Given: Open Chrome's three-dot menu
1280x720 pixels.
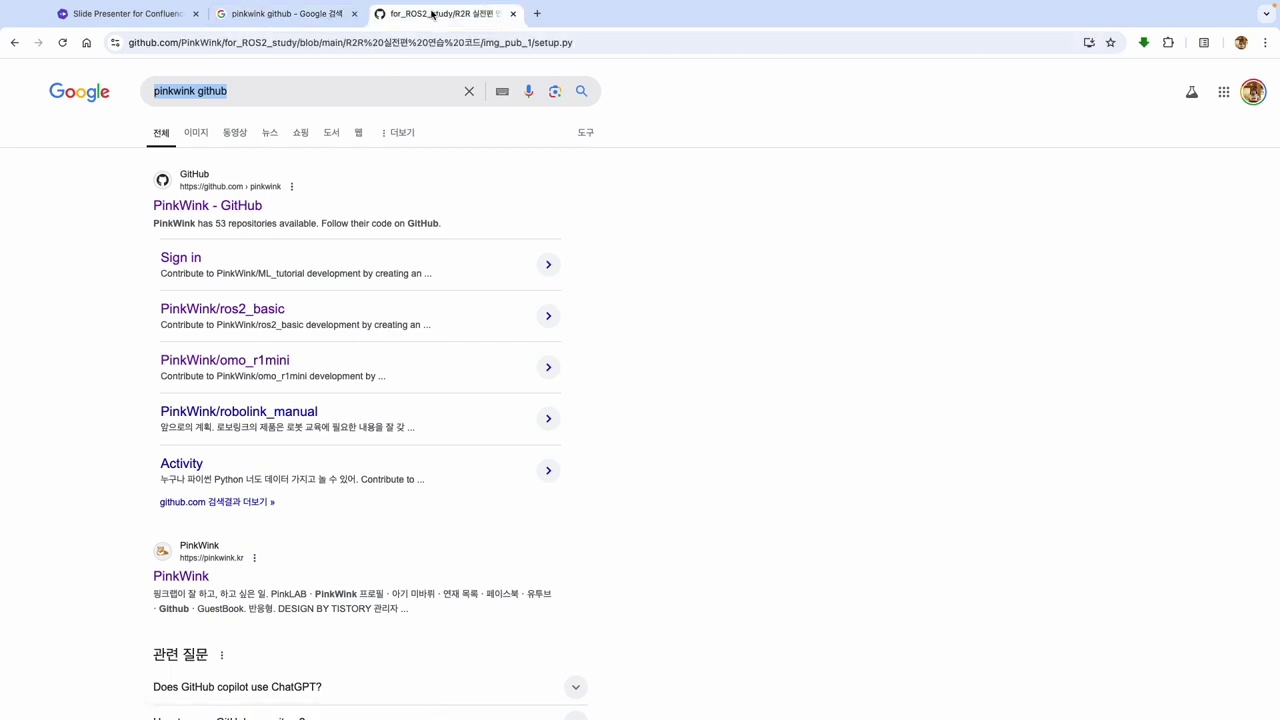Looking at the screenshot, I should 1265,43.
